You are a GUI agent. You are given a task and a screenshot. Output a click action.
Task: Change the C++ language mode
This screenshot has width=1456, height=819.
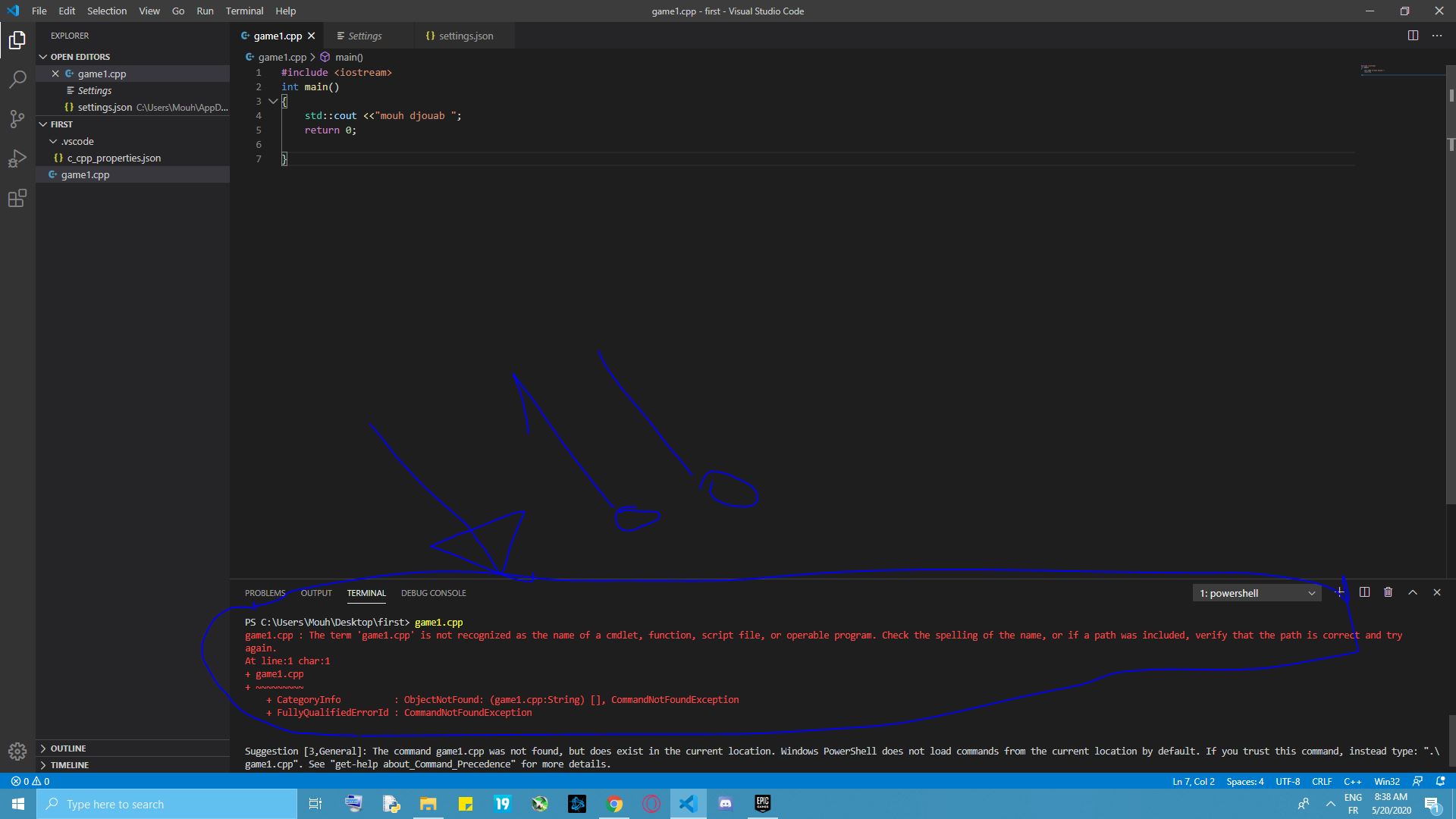pyautogui.click(x=1352, y=781)
